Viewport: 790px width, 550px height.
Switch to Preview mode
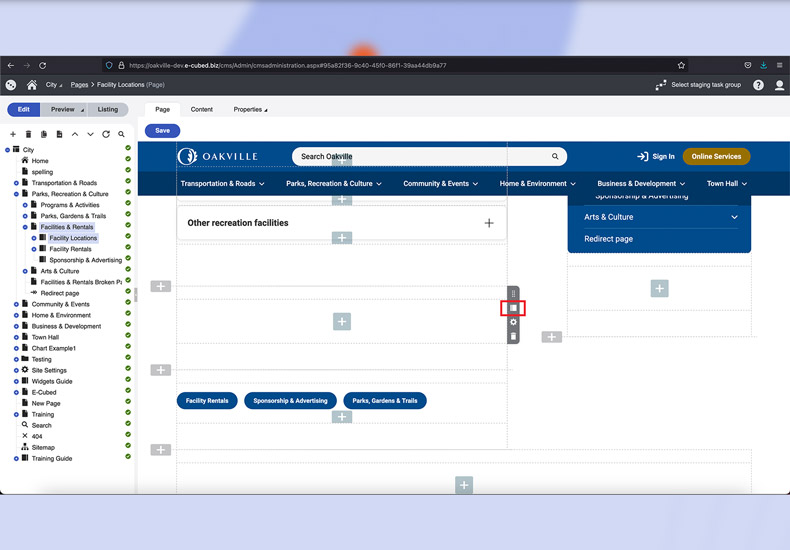tap(64, 110)
